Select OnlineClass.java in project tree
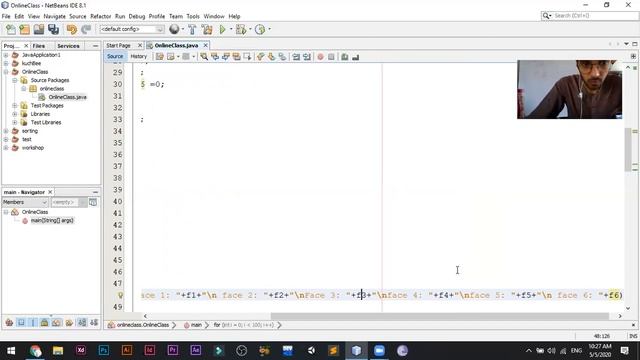The height and width of the screenshot is (360, 640). pos(67,97)
